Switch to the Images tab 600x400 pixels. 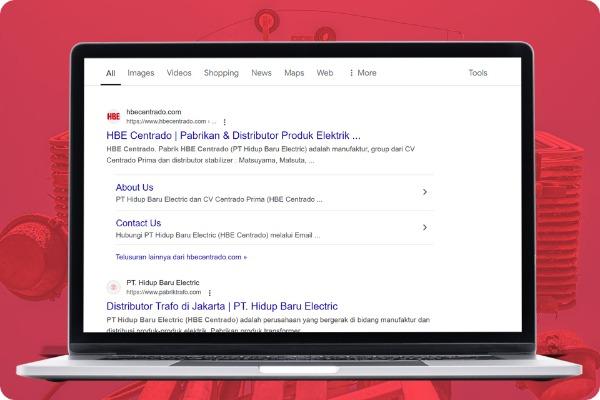point(141,73)
